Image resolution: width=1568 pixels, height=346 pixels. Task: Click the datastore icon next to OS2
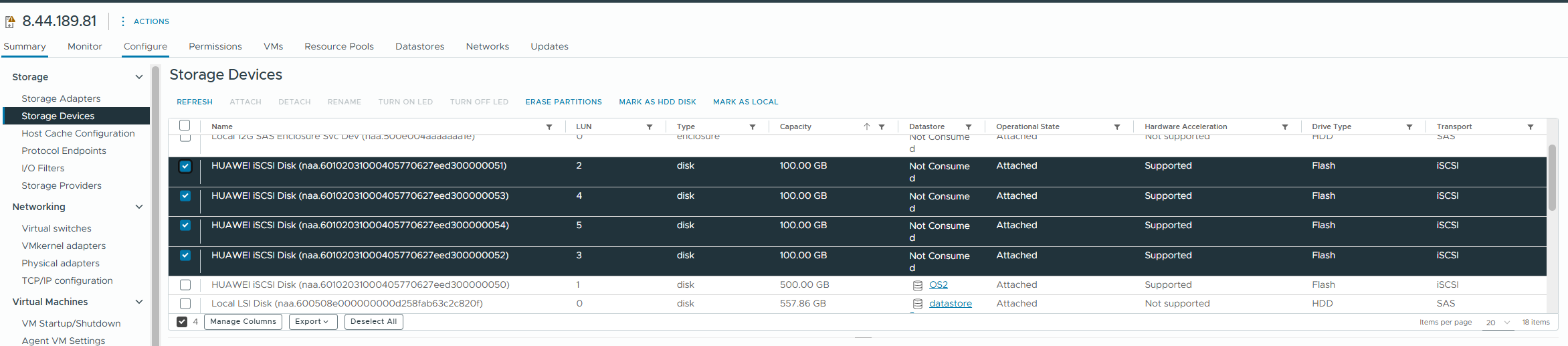(x=918, y=285)
